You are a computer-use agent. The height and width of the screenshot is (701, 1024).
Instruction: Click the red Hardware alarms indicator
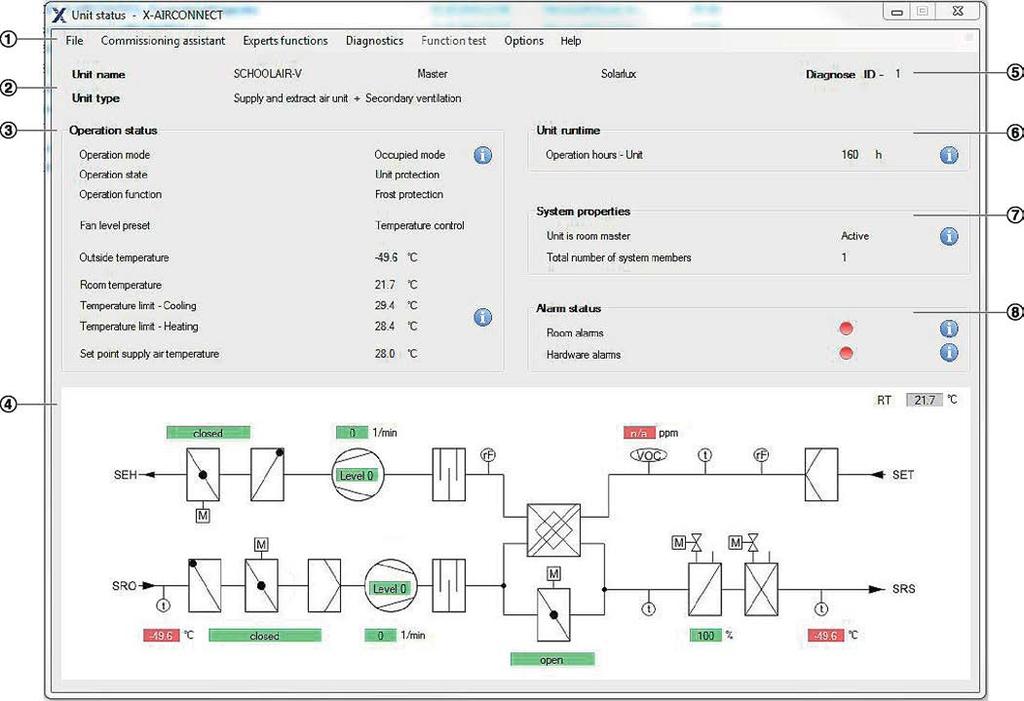pos(846,353)
